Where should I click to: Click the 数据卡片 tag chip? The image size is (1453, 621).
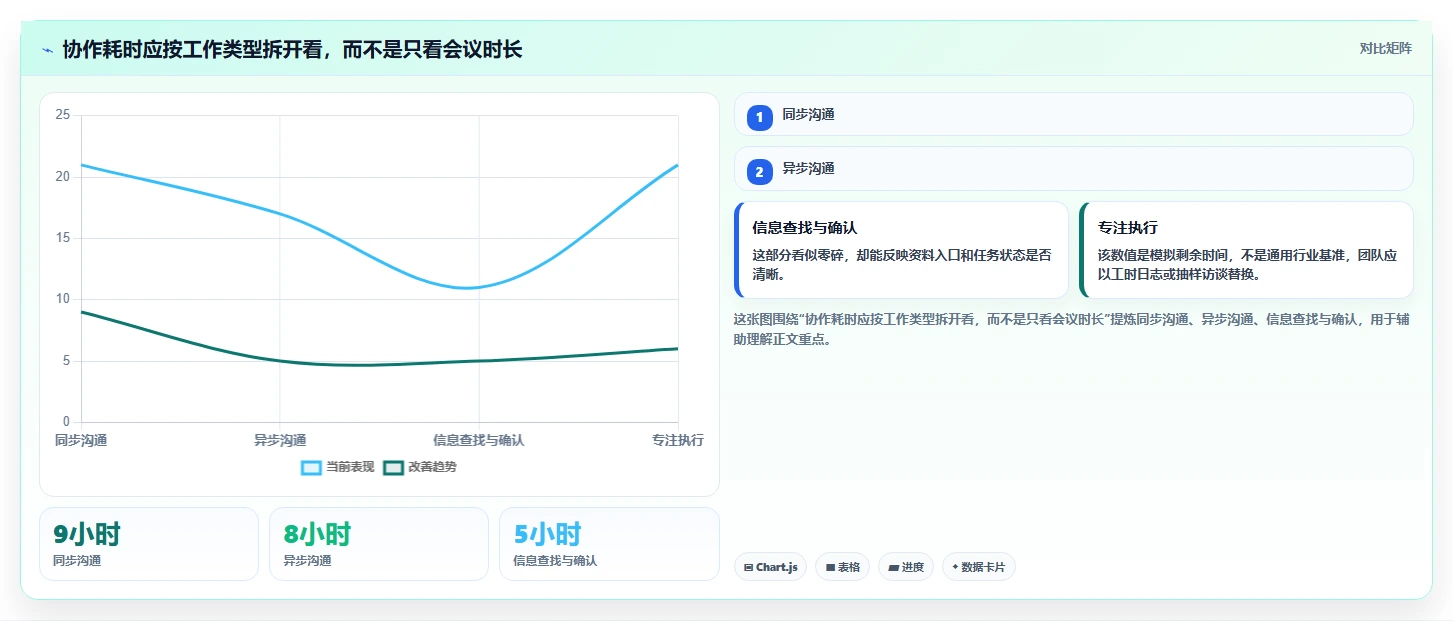point(979,567)
